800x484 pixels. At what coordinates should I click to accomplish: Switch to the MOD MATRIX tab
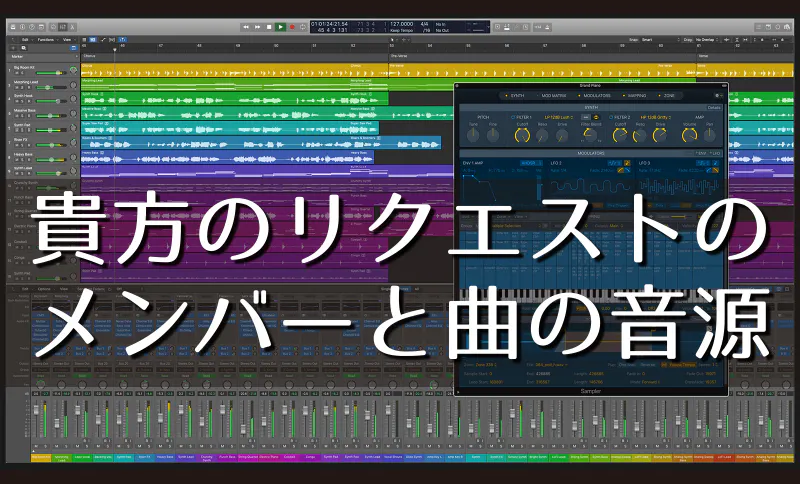[554, 95]
